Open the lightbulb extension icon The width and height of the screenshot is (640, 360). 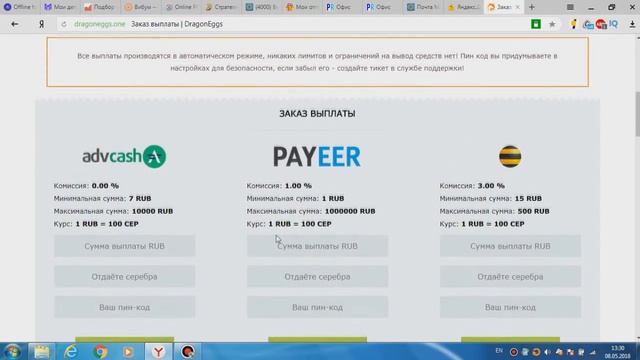(x=573, y=24)
